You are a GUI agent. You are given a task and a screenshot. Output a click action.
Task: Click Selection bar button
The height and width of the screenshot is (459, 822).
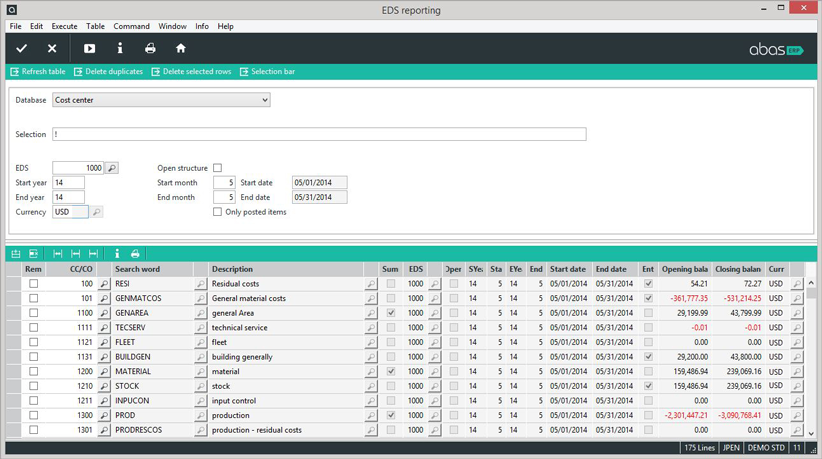(x=267, y=72)
